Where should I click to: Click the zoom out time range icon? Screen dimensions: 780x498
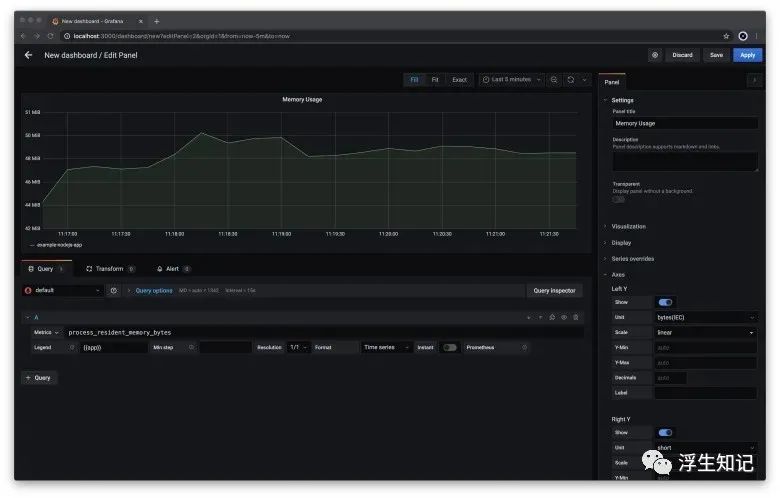pos(554,79)
